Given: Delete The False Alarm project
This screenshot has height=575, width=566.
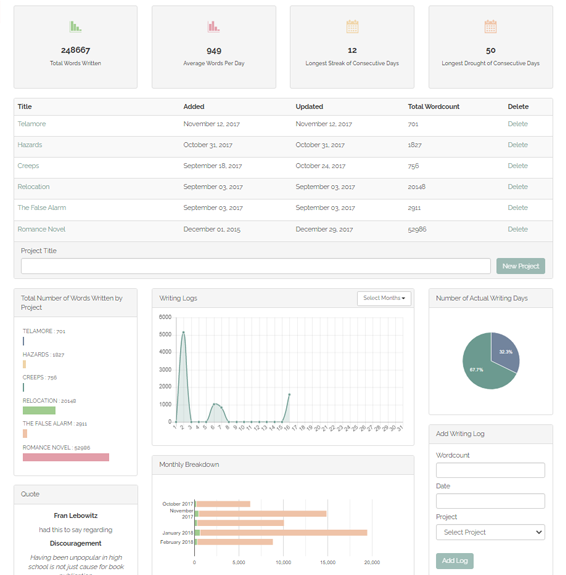Looking at the screenshot, I should 518,208.
